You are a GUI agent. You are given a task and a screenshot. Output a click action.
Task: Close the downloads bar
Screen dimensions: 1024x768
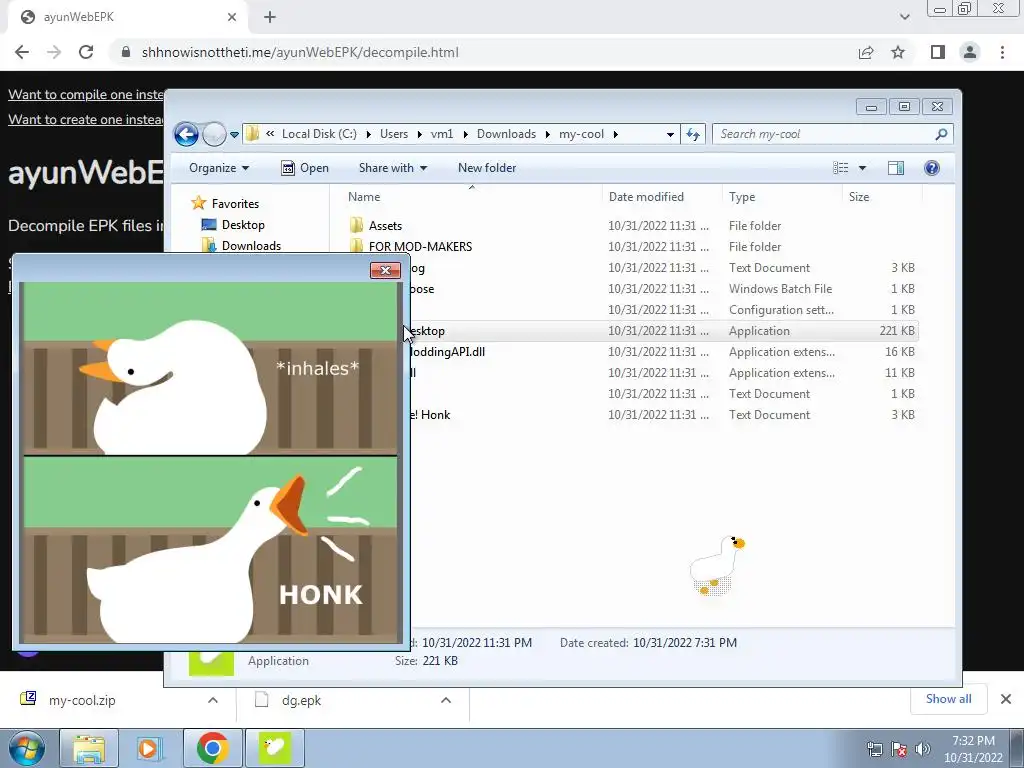point(1006,699)
